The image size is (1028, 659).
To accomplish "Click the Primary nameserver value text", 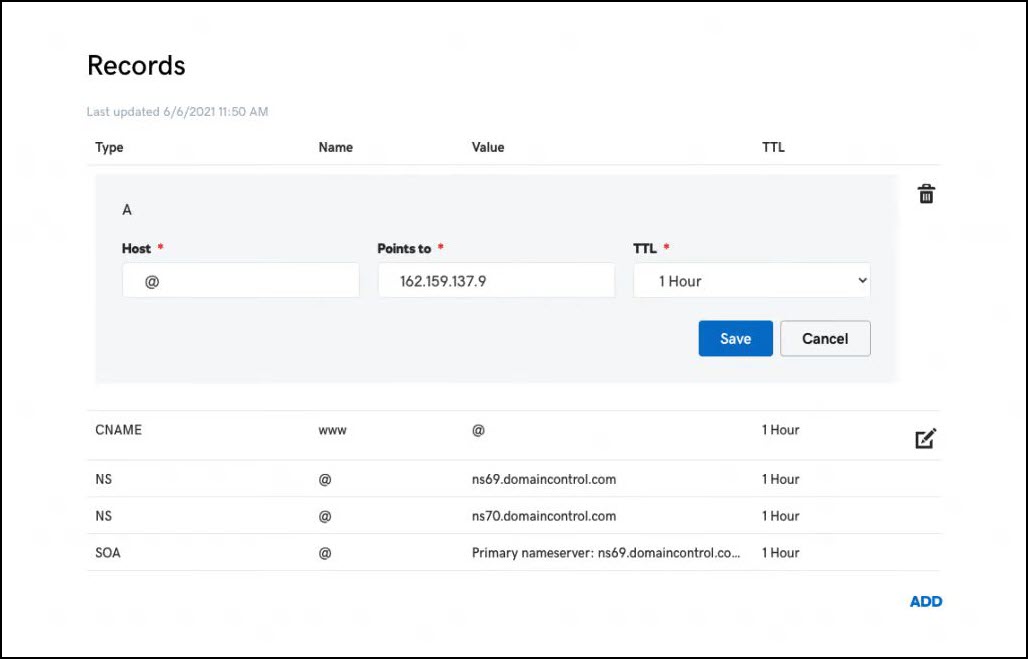I will point(606,553).
